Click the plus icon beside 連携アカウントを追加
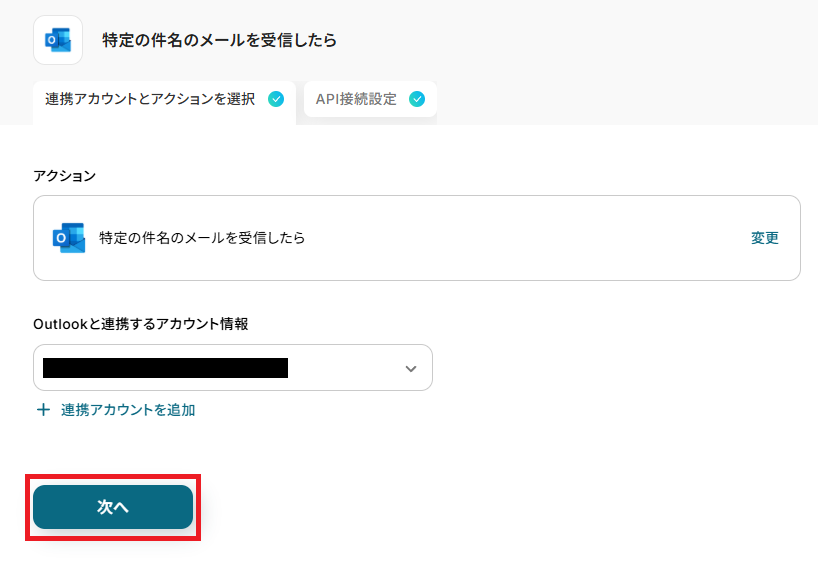 pyautogui.click(x=43, y=410)
